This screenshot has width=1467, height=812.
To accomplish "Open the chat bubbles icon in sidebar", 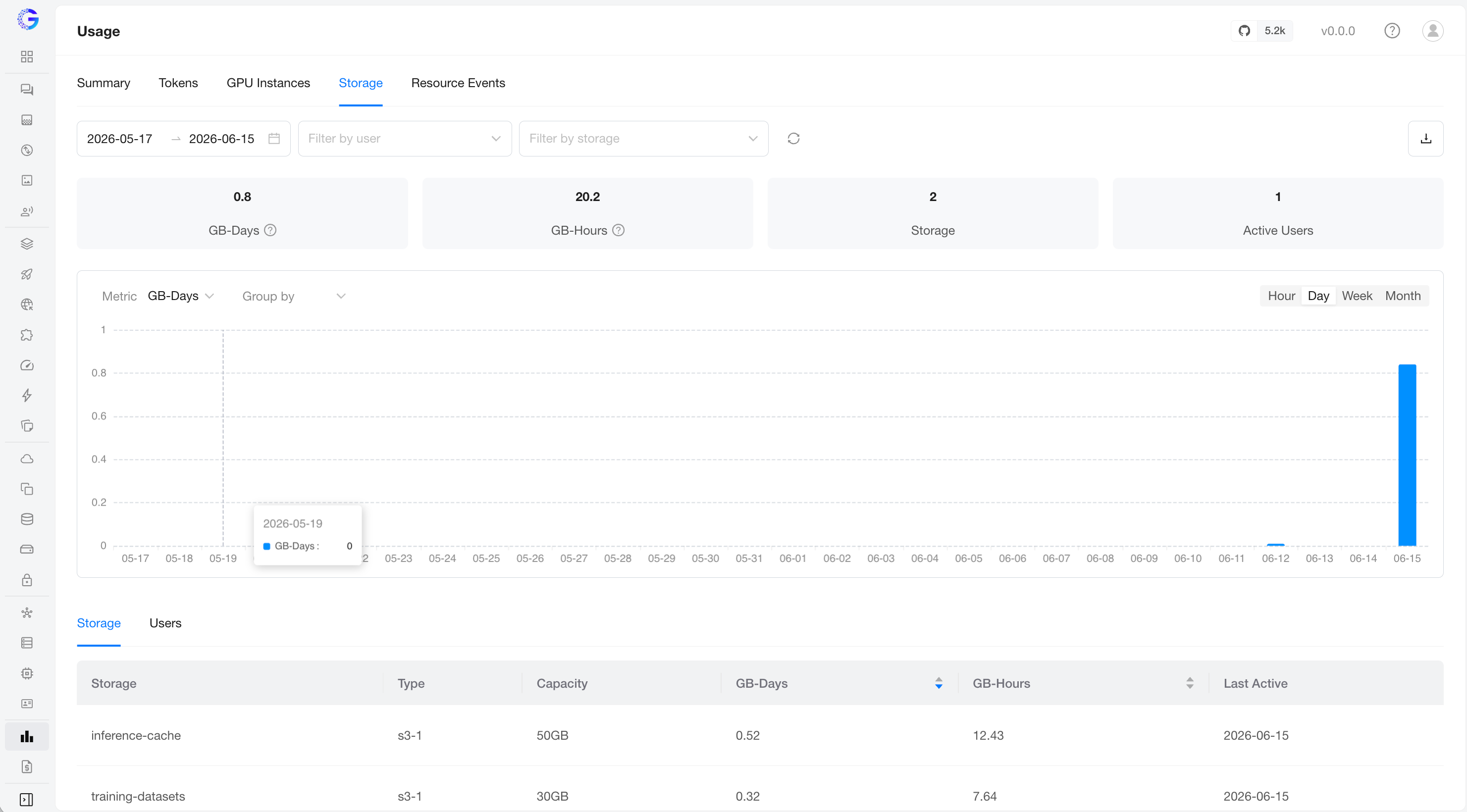I will [27, 90].
